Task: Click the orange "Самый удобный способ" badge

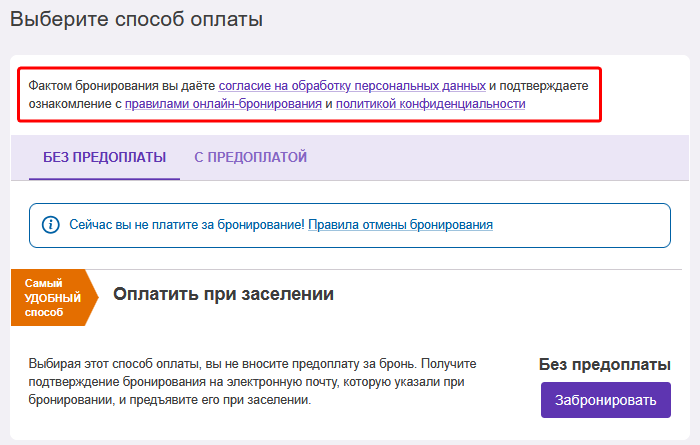Action: point(54,297)
